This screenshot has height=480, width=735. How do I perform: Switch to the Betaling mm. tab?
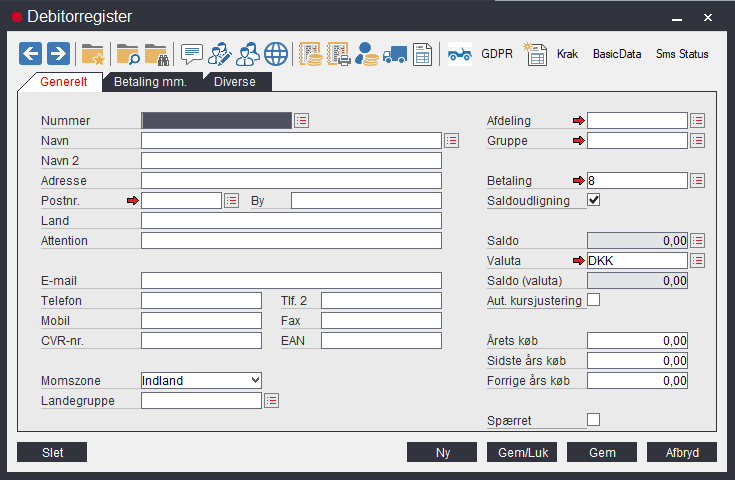click(x=150, y=82)
